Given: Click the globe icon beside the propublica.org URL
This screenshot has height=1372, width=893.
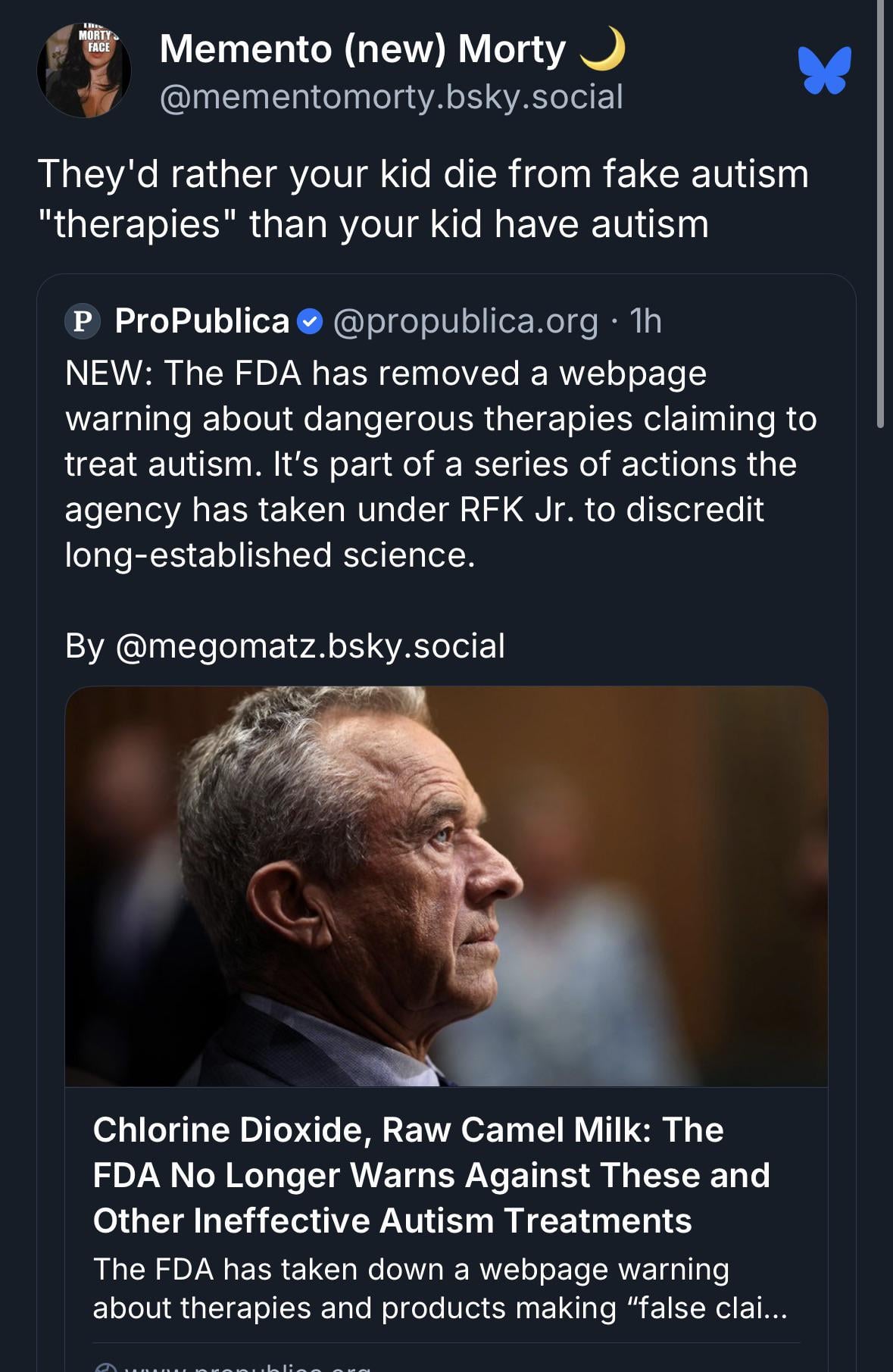Looking at the screenshot, I should [x=106, y=1367].
